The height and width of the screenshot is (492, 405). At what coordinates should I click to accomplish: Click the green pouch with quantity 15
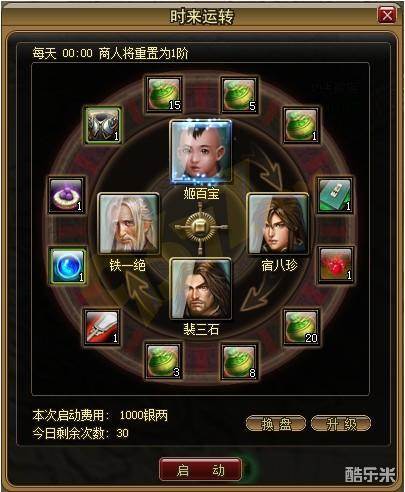(x=164, y=94)
